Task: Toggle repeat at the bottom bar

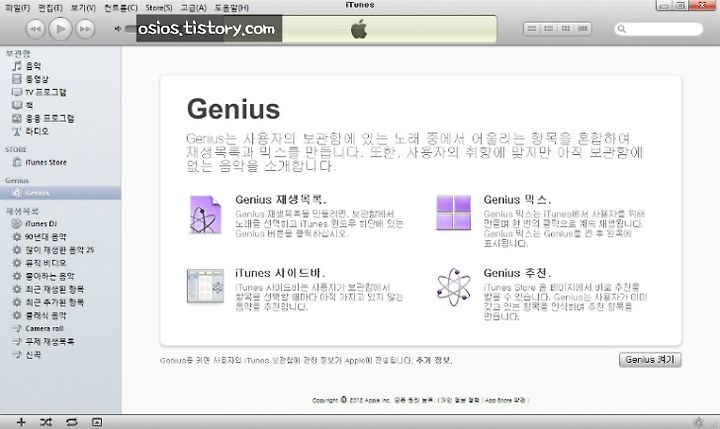Action: point(72,422)
